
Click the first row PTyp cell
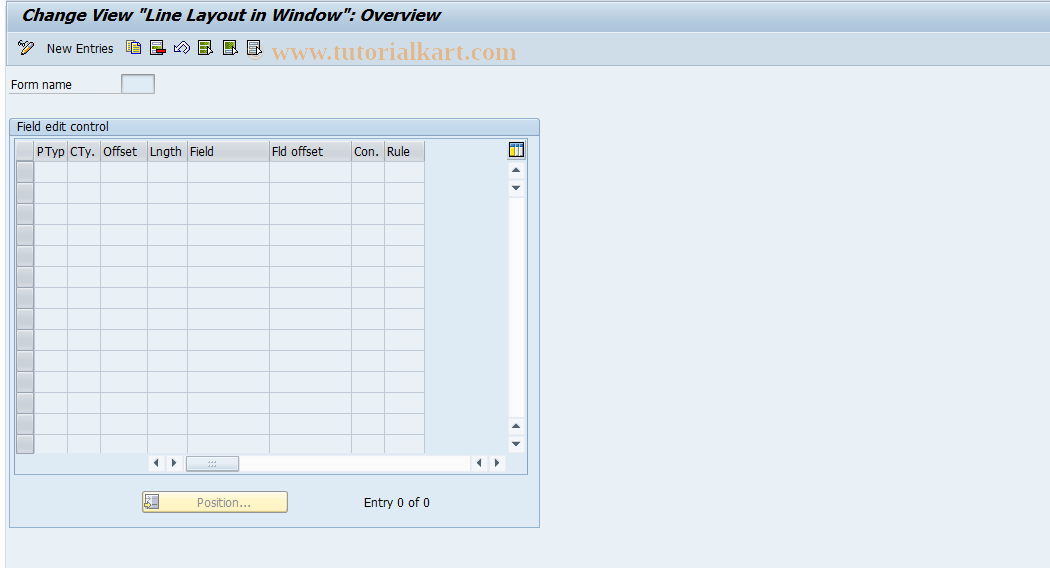(x=51, y=172)
